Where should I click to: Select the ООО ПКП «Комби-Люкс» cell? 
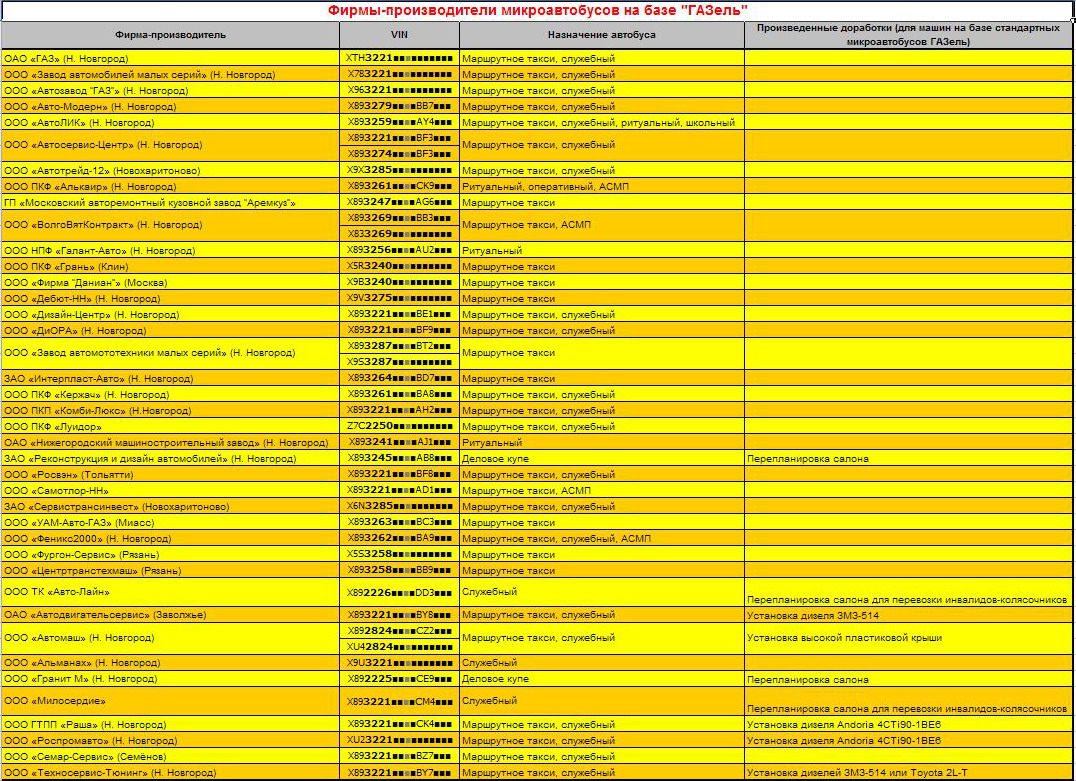[x=170, y=410]
